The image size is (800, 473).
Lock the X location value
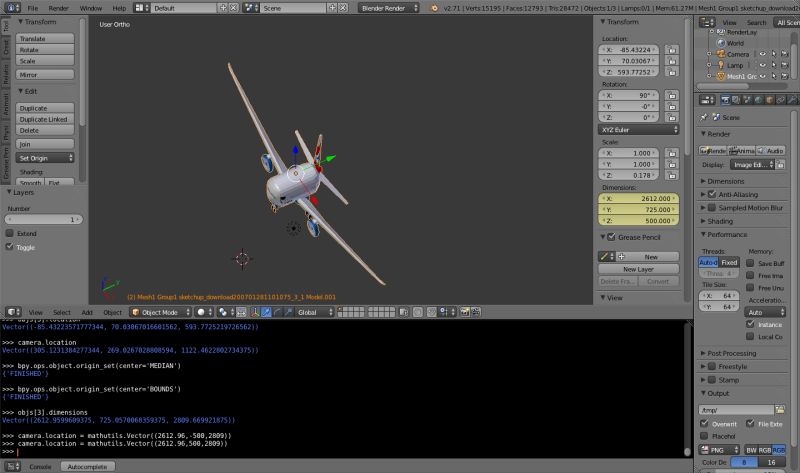(672, 49)
